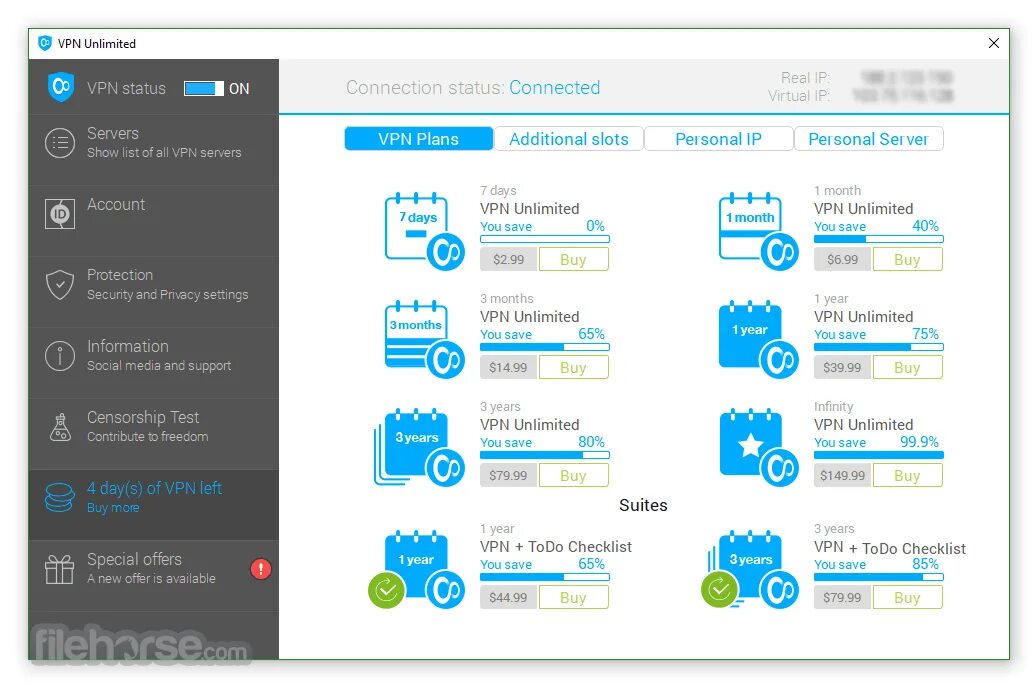Buy the 1 year ToDo Checklist suite
The image size is (1036, 696).
574,598
